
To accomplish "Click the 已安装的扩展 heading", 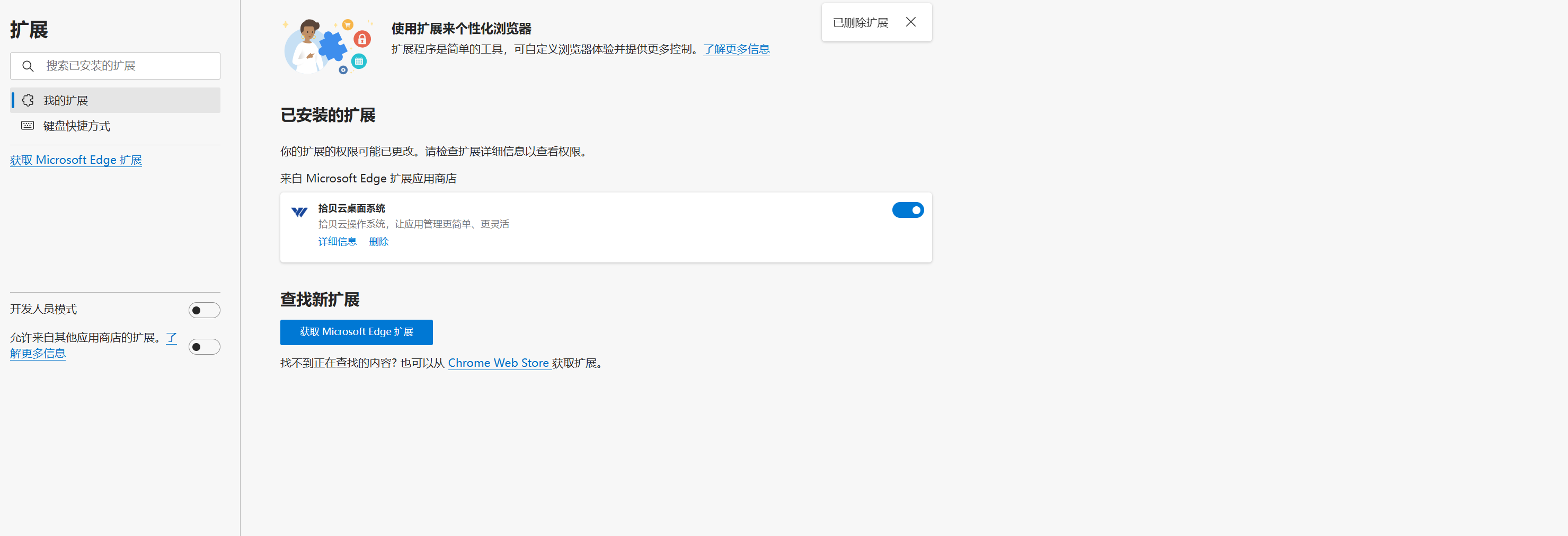I will tap(327, 115).
